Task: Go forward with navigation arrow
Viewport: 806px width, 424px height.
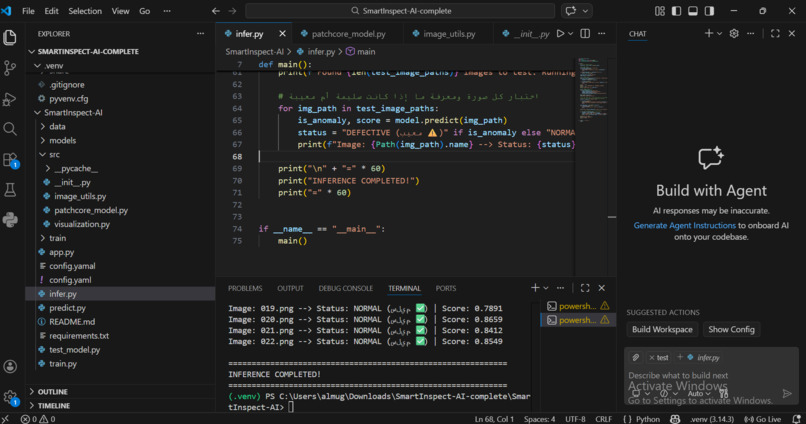Action: 232,11
